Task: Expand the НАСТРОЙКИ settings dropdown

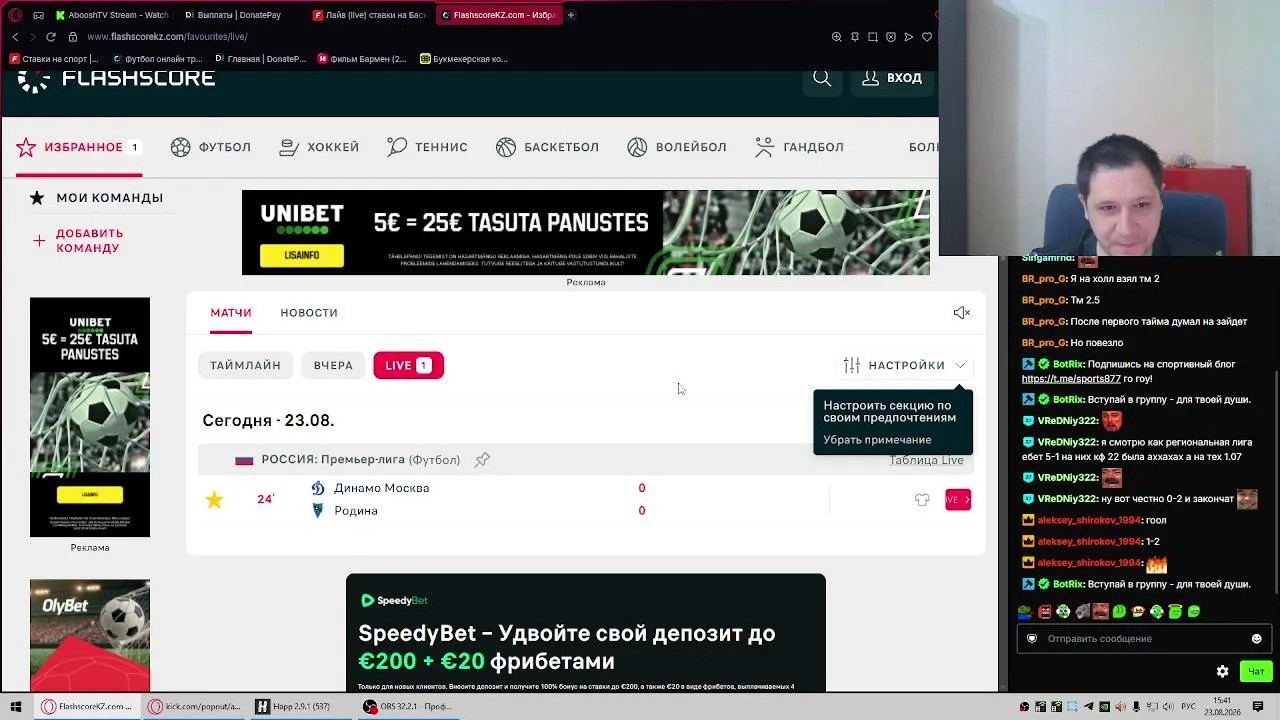Action: tap(905, 365)
